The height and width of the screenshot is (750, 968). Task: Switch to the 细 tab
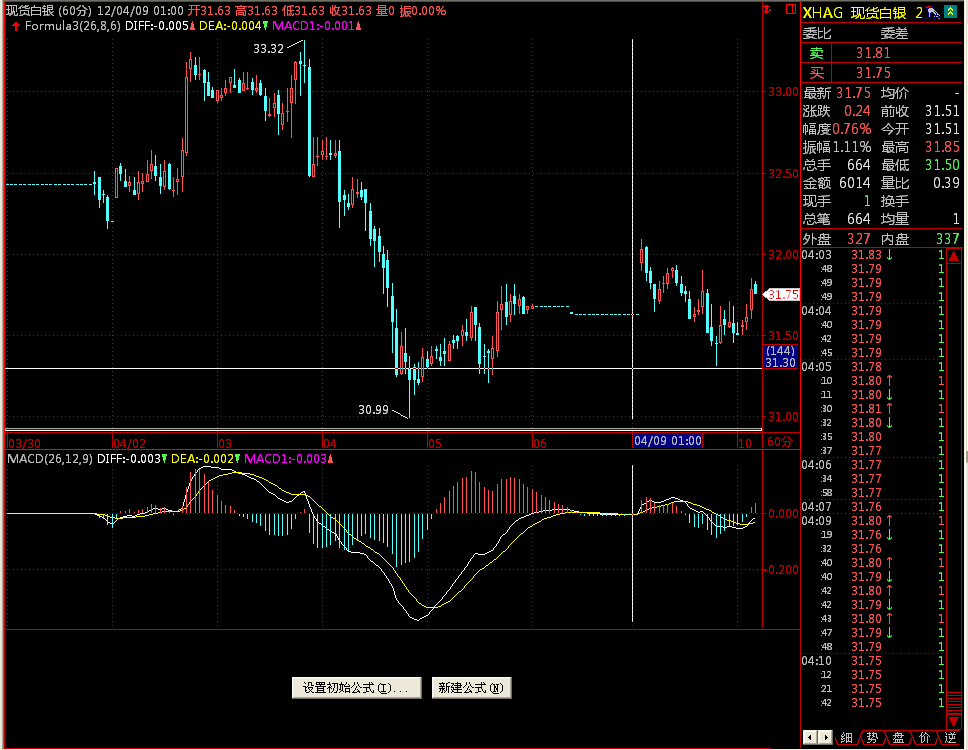(x=846, y=738)
